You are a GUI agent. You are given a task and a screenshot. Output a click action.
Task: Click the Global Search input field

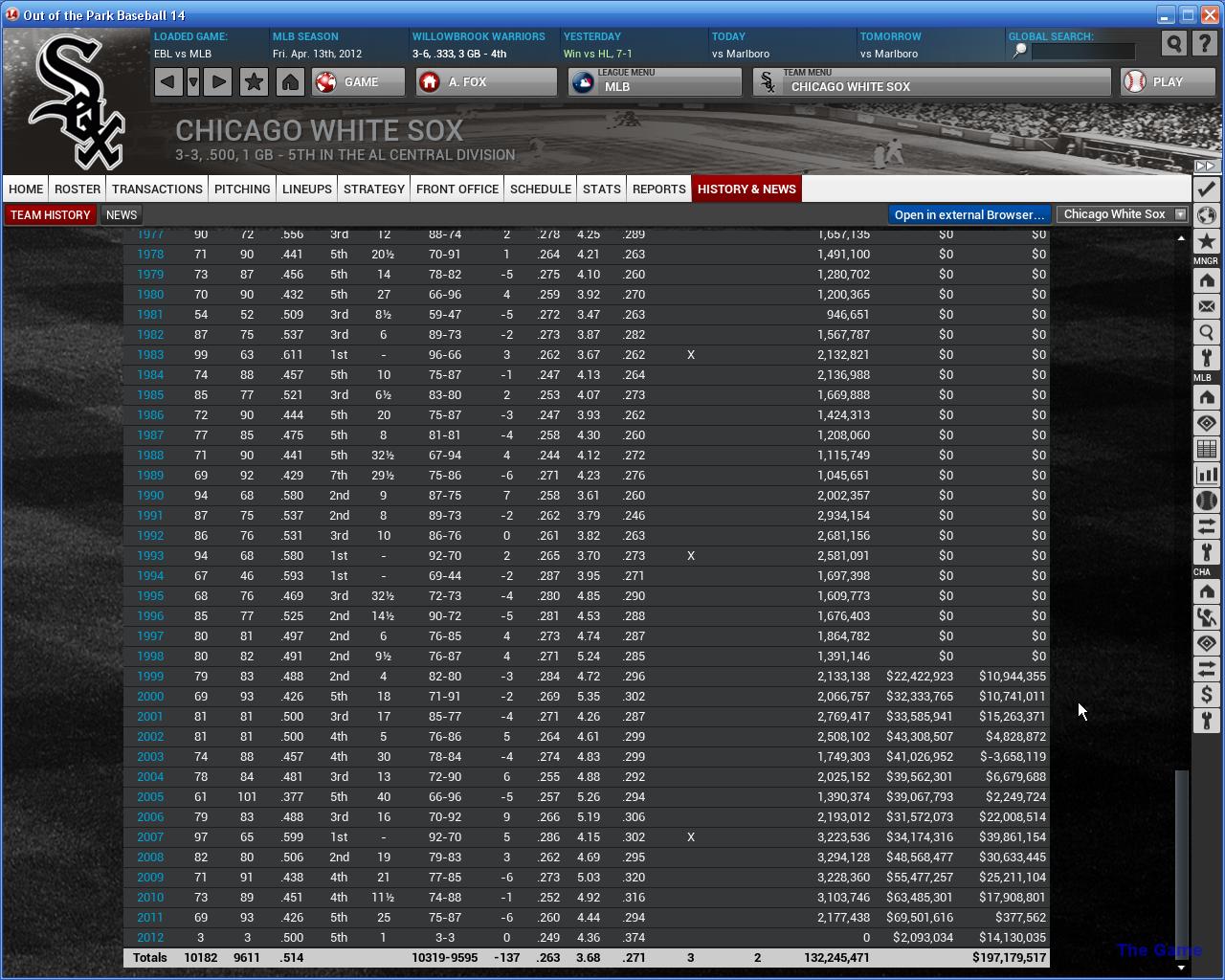pyautogui.click(x=1082, y=51)
